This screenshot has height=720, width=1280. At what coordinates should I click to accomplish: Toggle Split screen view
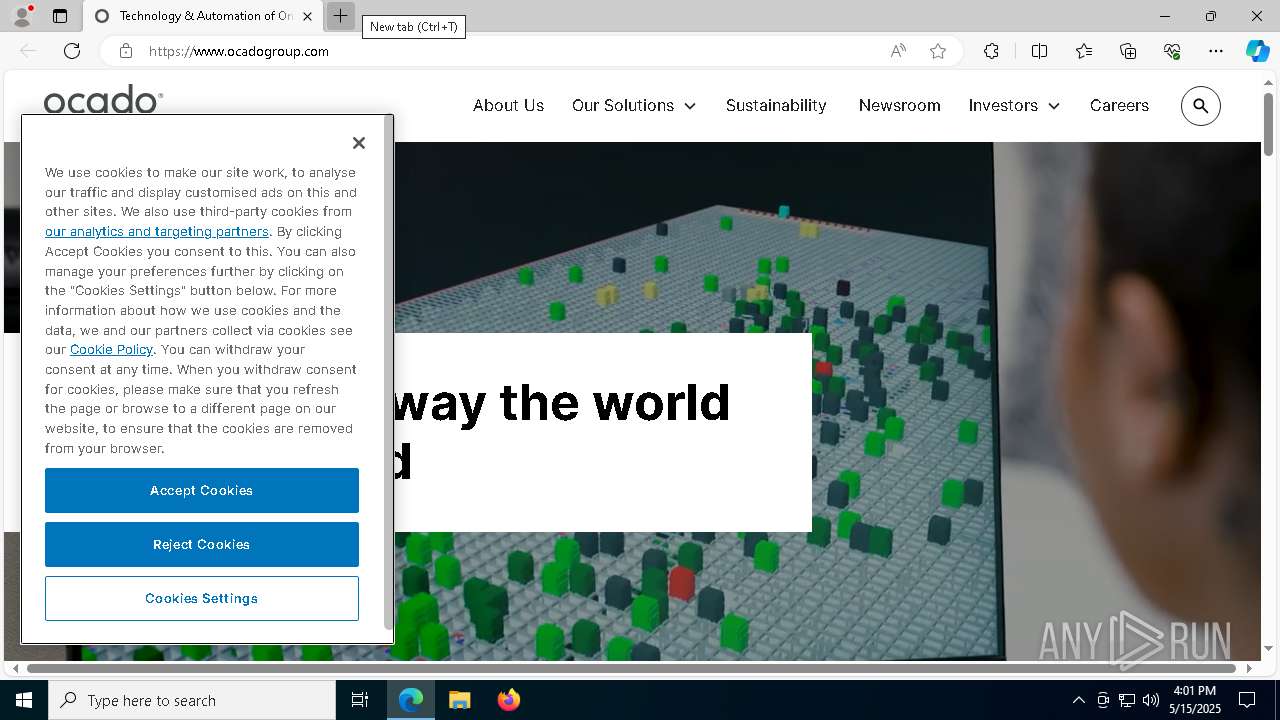pos(1039,51)
